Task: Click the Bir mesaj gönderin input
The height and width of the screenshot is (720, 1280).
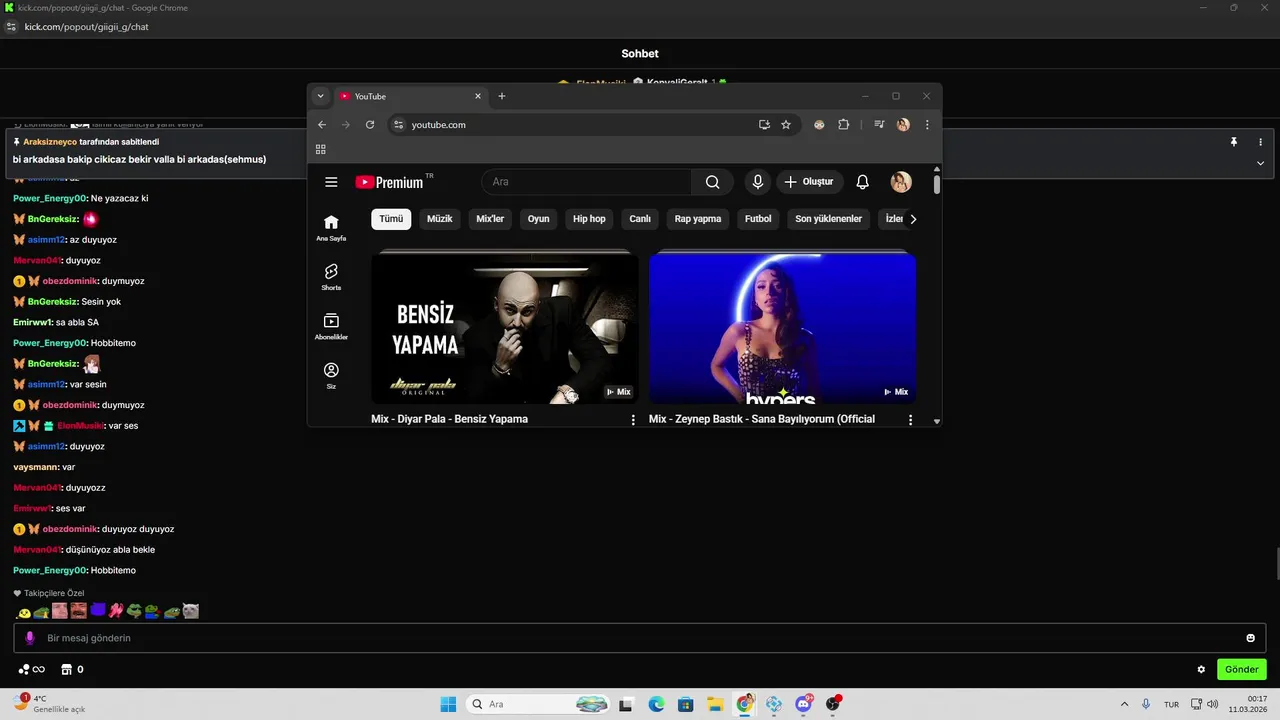Action: (x=640, y=638)
